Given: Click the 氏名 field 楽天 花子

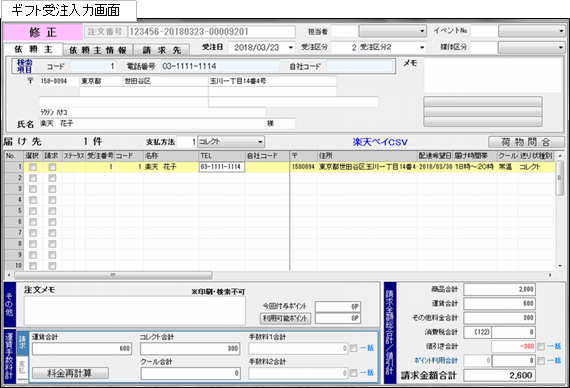Looking at the screenshot, I should 152,124.
